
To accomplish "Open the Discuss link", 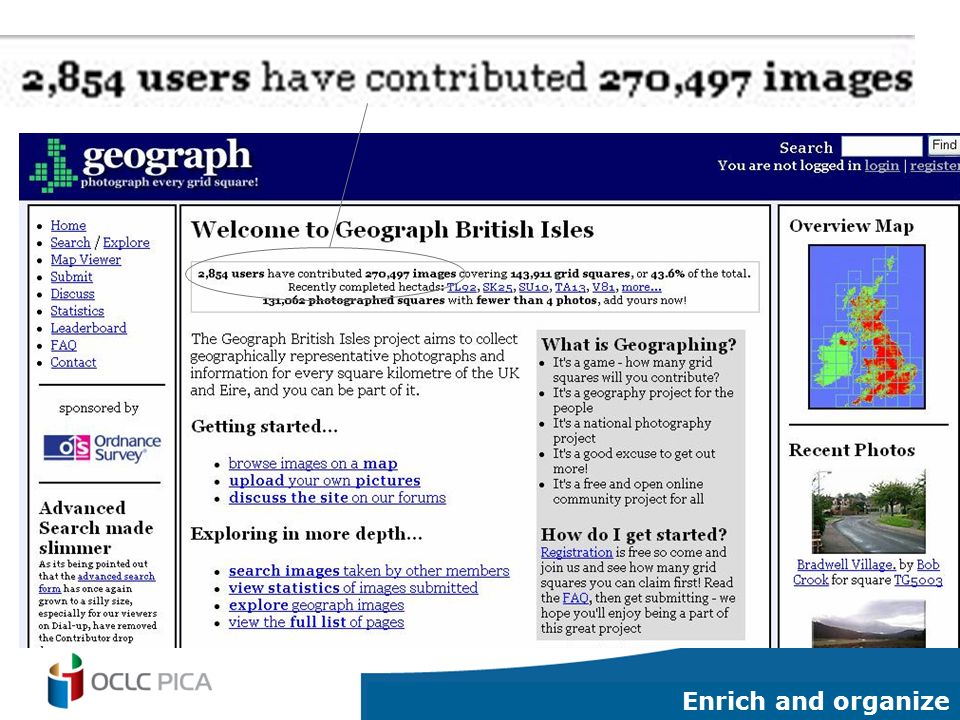I will [x=72, y=294].
